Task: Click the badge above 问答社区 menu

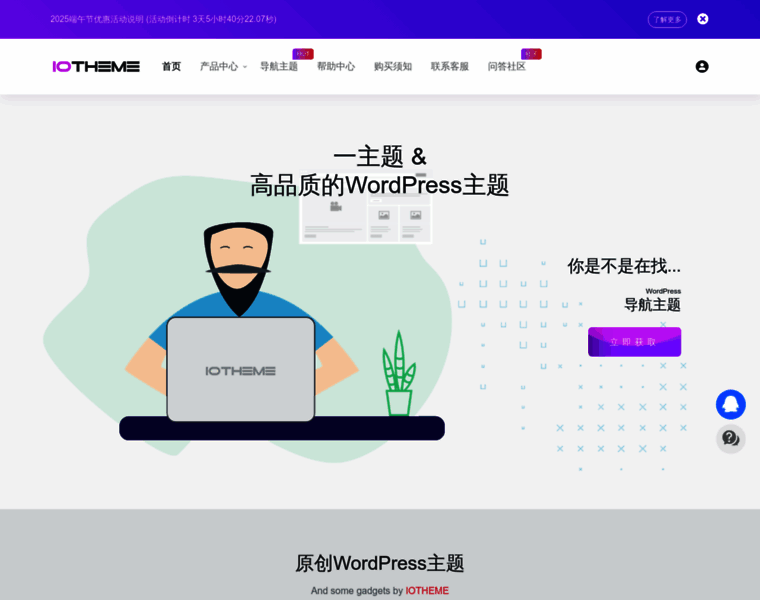Action: click(x=531, y=54)
